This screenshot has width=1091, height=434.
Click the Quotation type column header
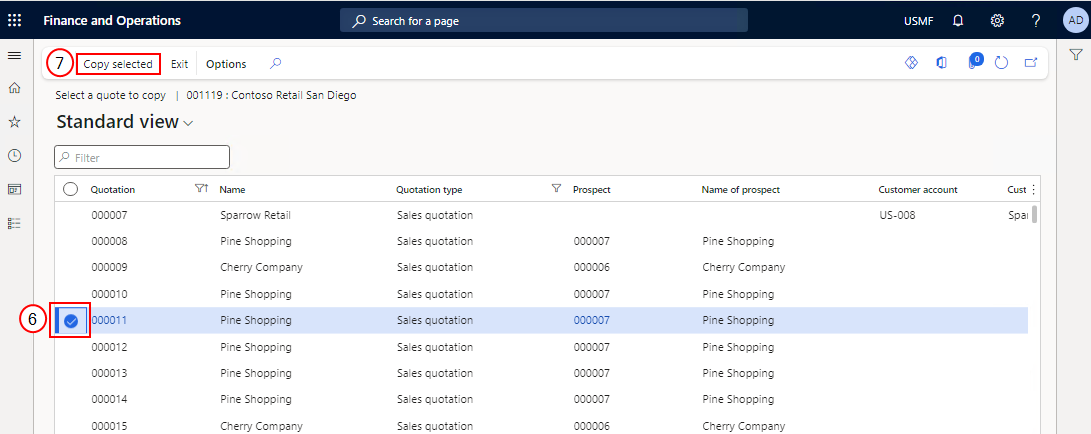click(x=429, y=190)
